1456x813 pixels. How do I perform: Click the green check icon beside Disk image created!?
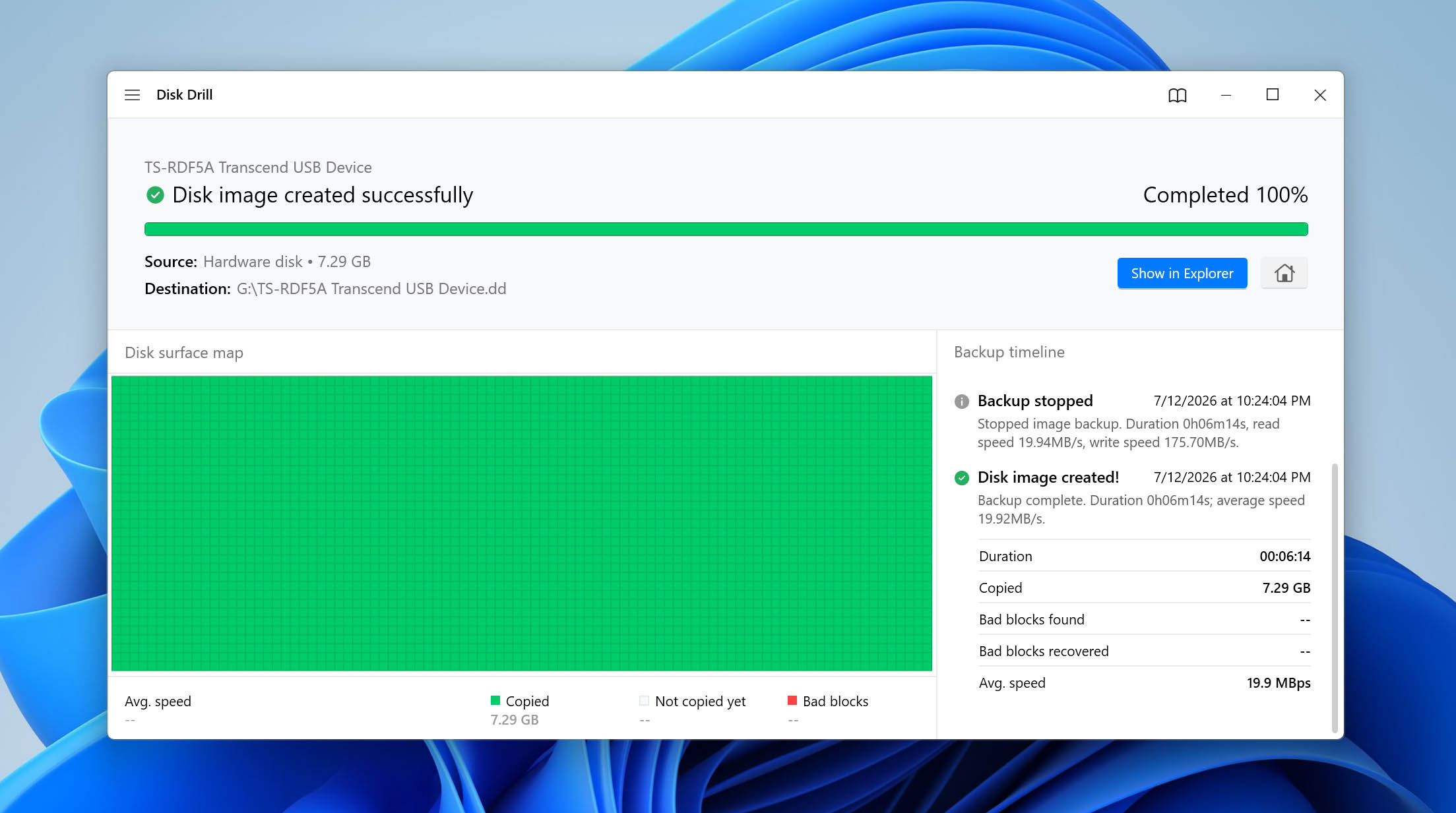[x=962, y=477]
